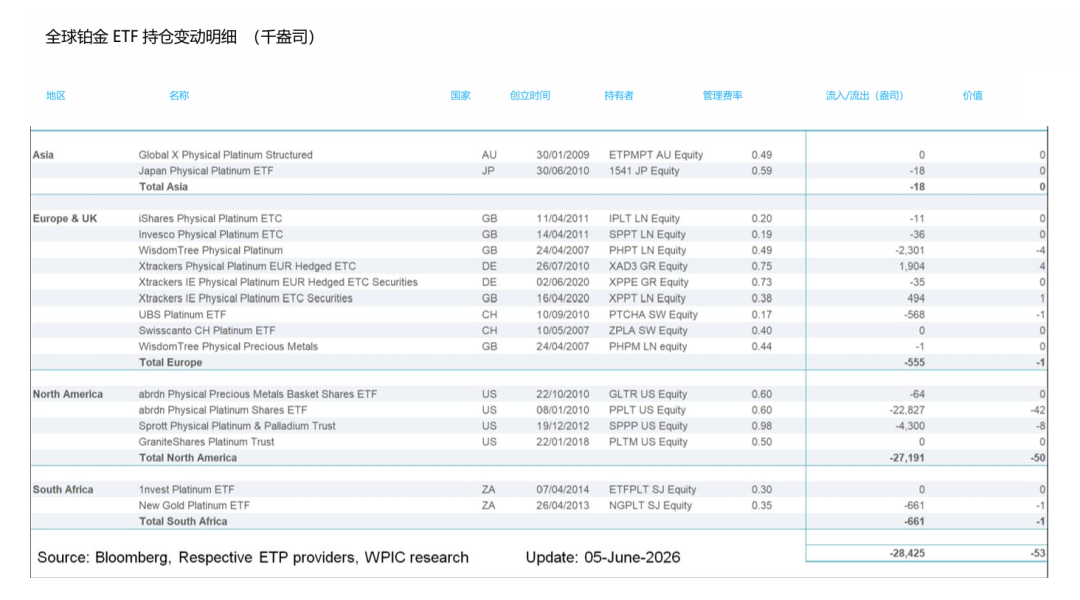Click the Total North America row label
Viewport: 1080px width, 600px height.
point(187,457)
